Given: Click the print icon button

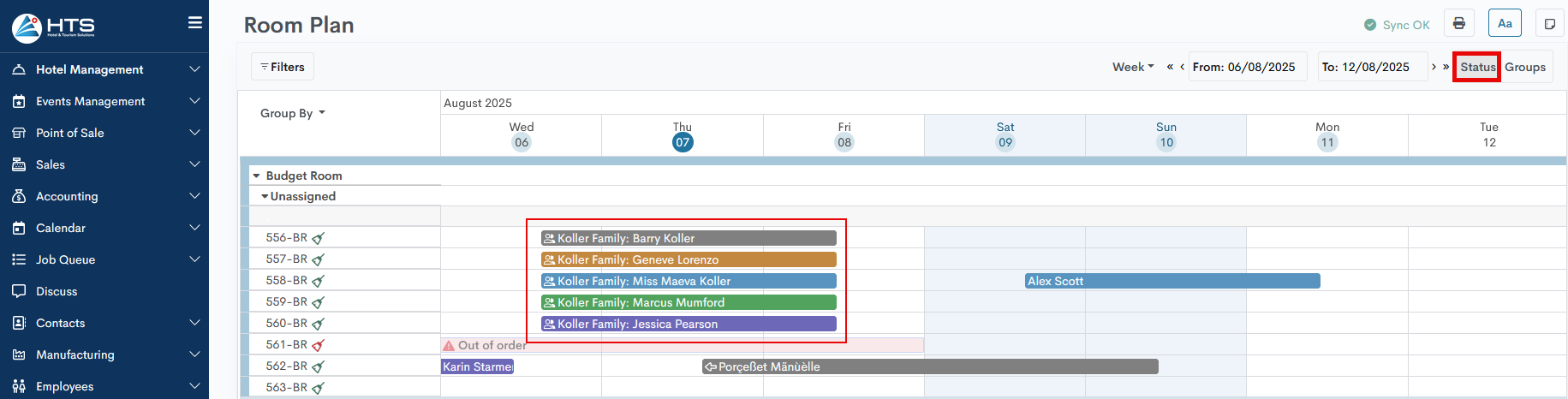Looking at the screenshot, I should [x=1459, y=23].
